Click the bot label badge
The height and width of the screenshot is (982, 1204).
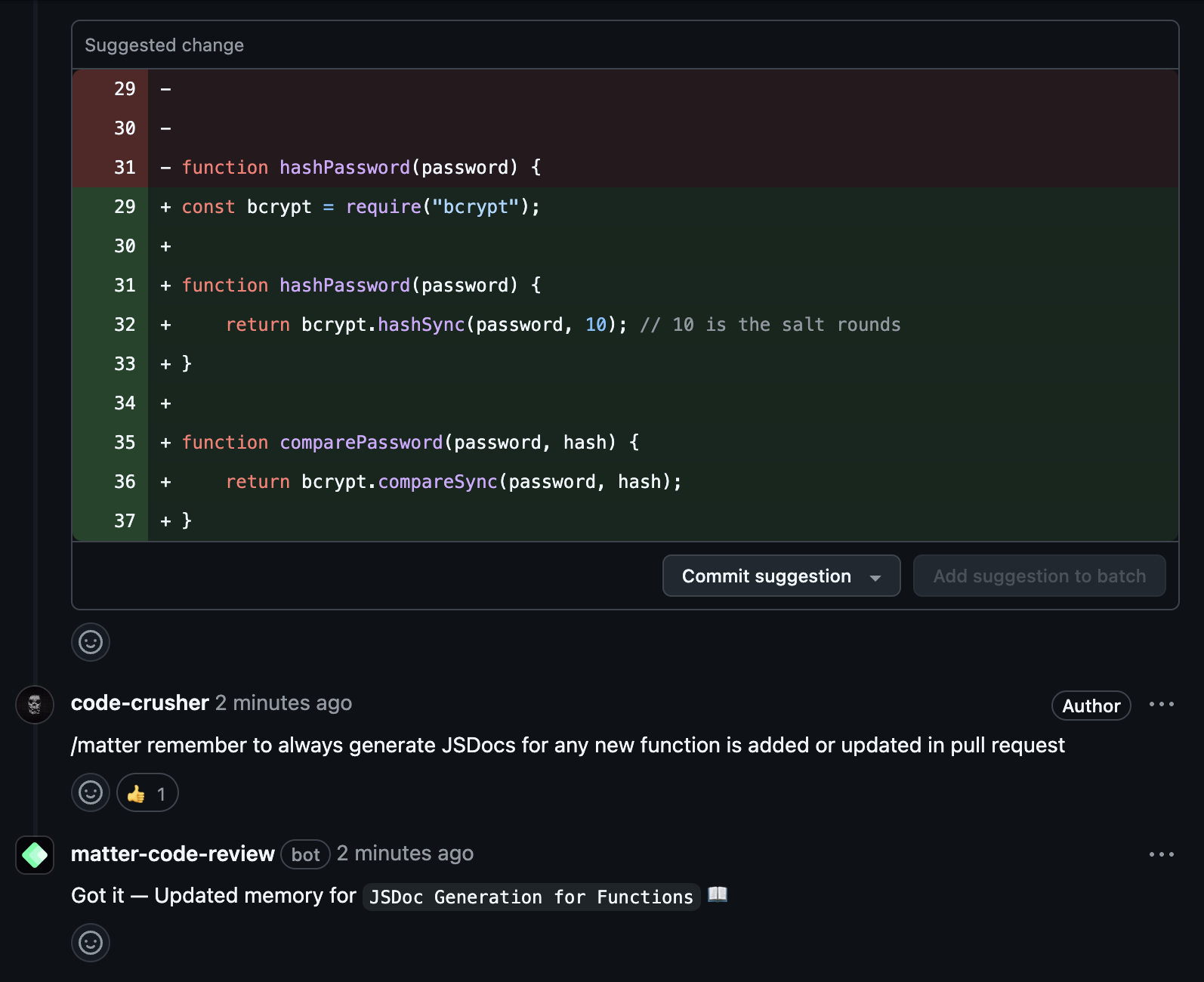(305, 854)
